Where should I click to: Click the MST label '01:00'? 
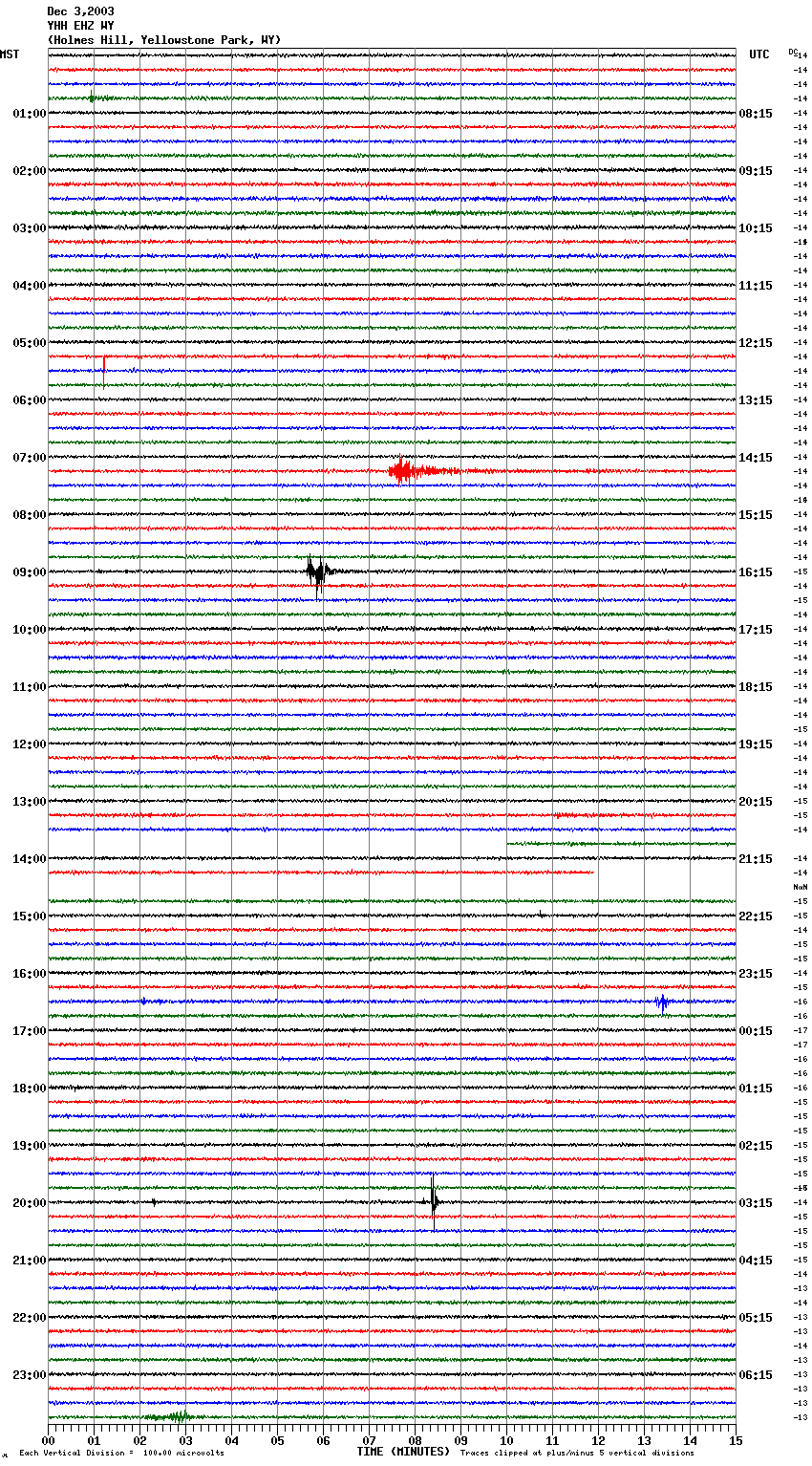pyautogui.click(x=30, y=114)
